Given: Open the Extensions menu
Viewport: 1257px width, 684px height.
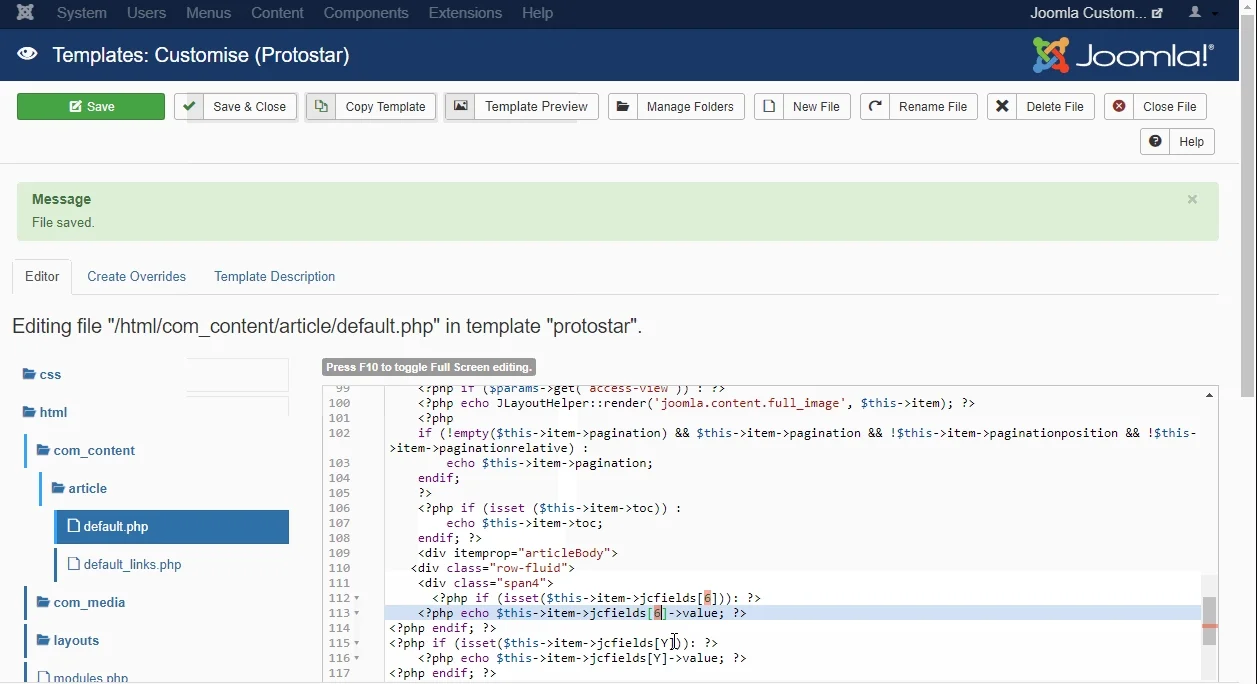Looking at the screenshot, I should tap(465, 13).
